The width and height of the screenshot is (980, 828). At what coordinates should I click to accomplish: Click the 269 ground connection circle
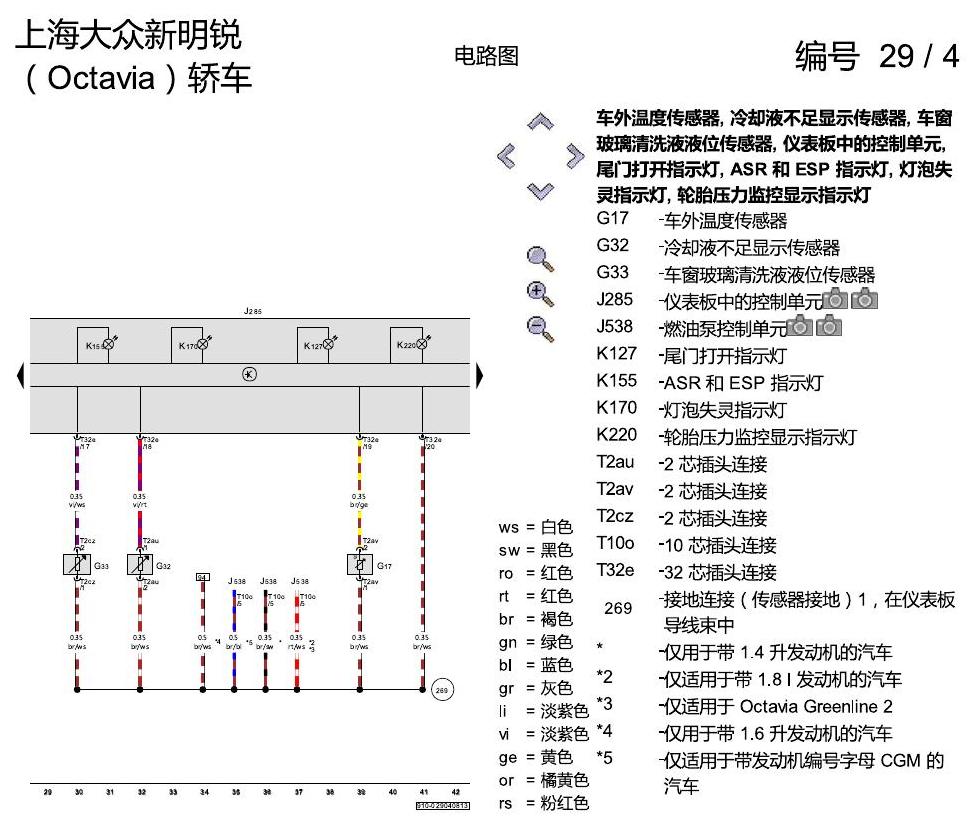pos(442,690)
